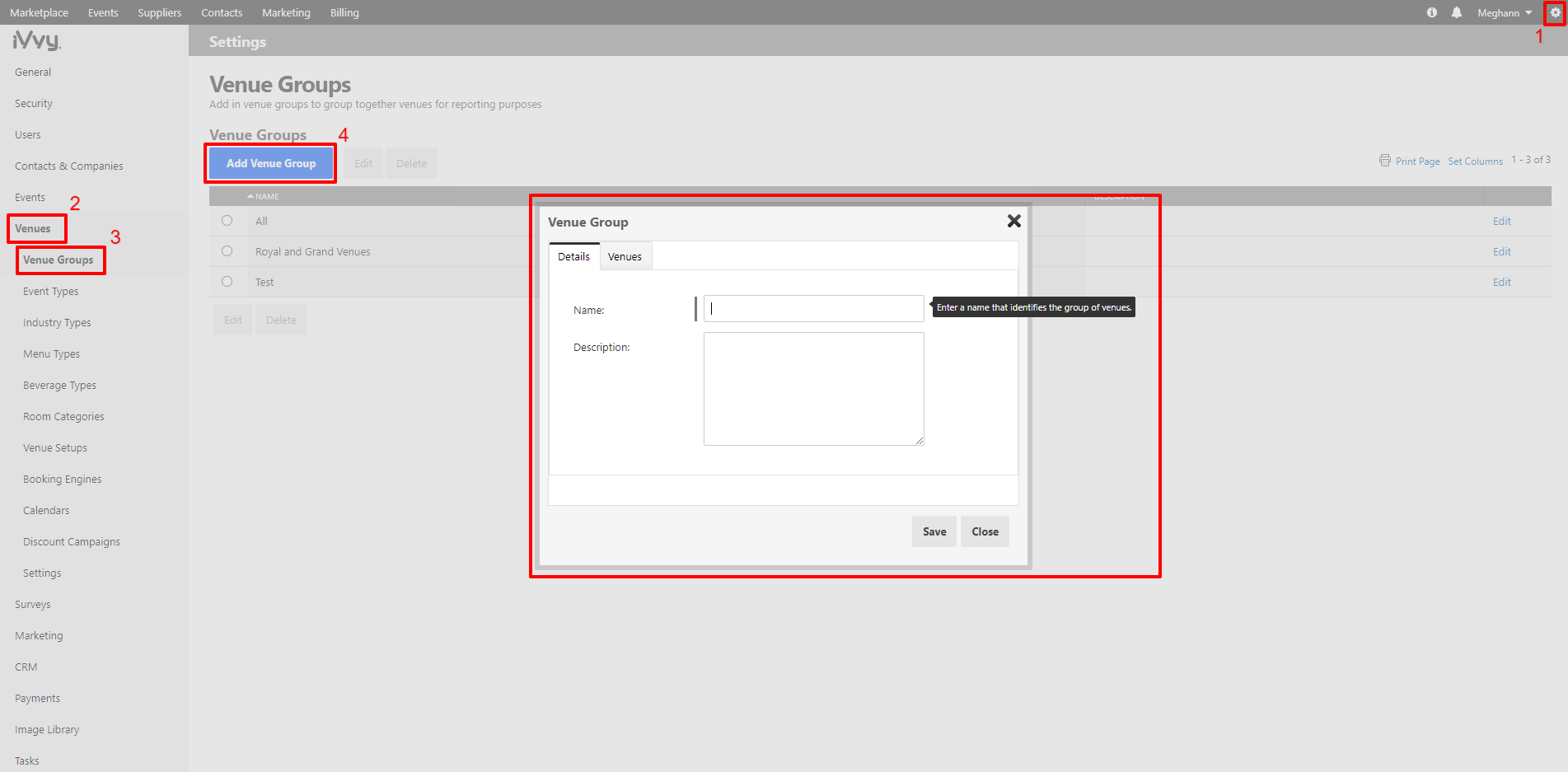Viewport: 1568px width, 772px height.
Task: Select the Royal and Grand Venues radio button
Action: (x=227, y=251)
